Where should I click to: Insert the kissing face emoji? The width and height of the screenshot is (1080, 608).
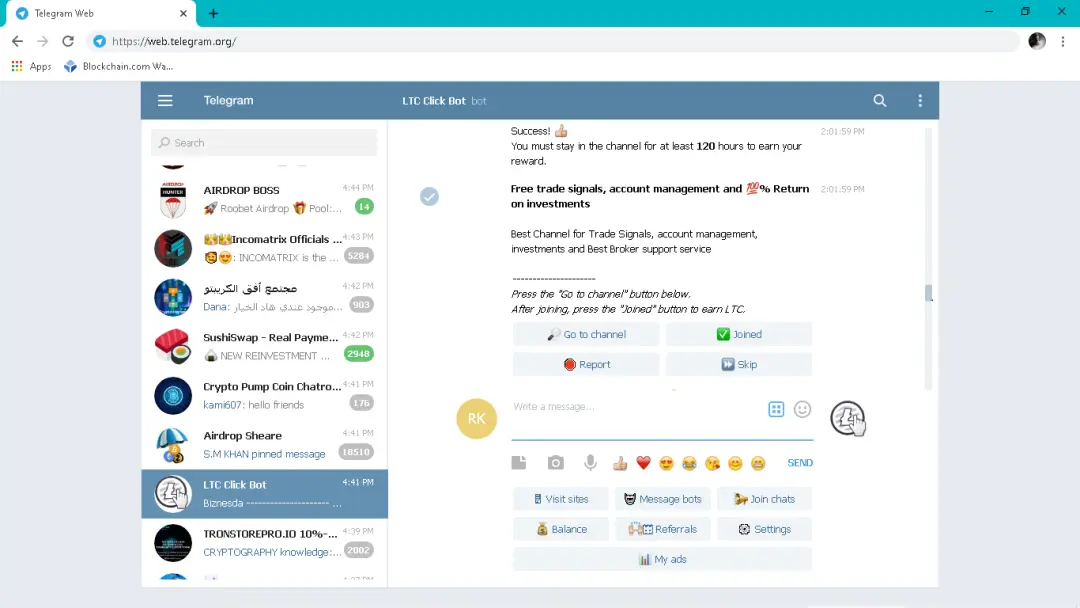tap(712, 463)
